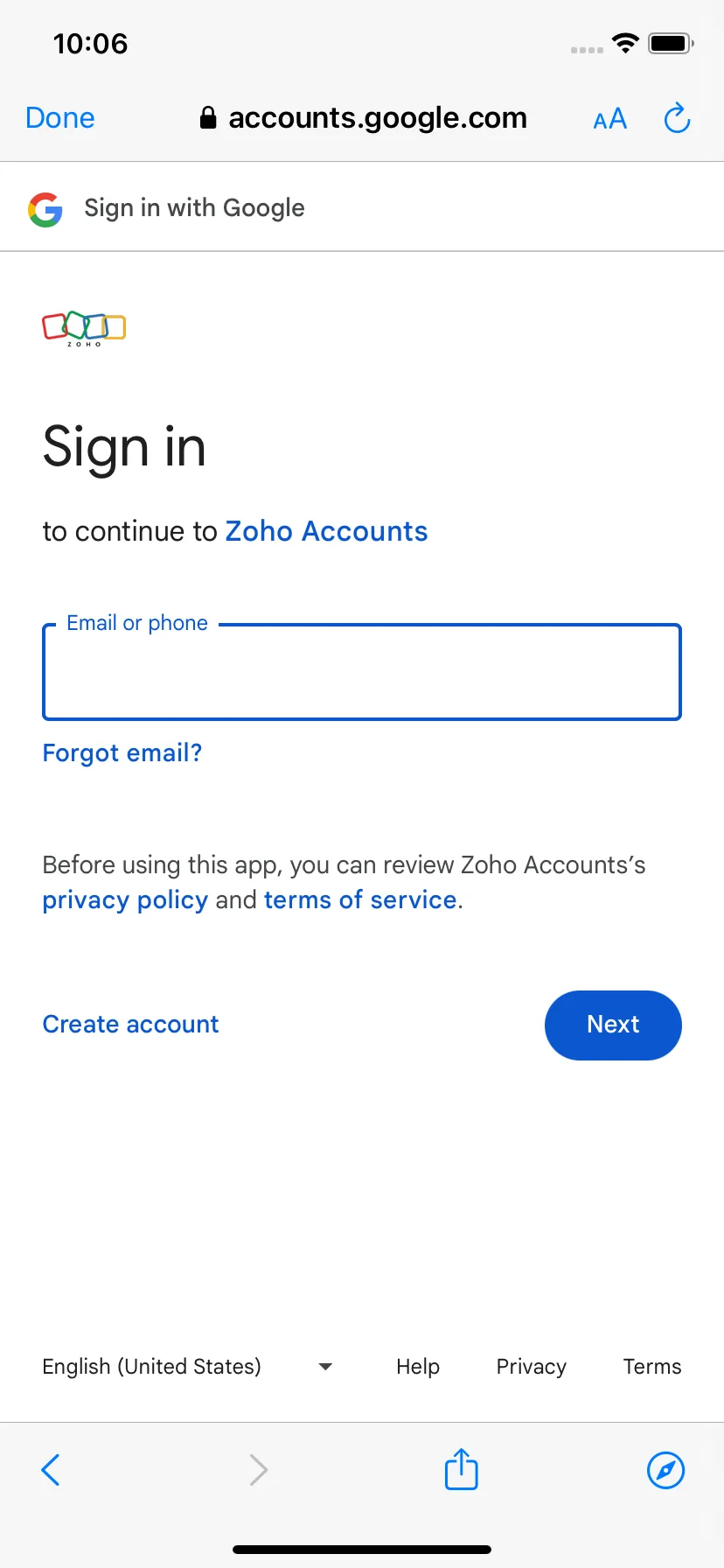Click the Create account link

pyautogui.click(x=131, y=1025)
